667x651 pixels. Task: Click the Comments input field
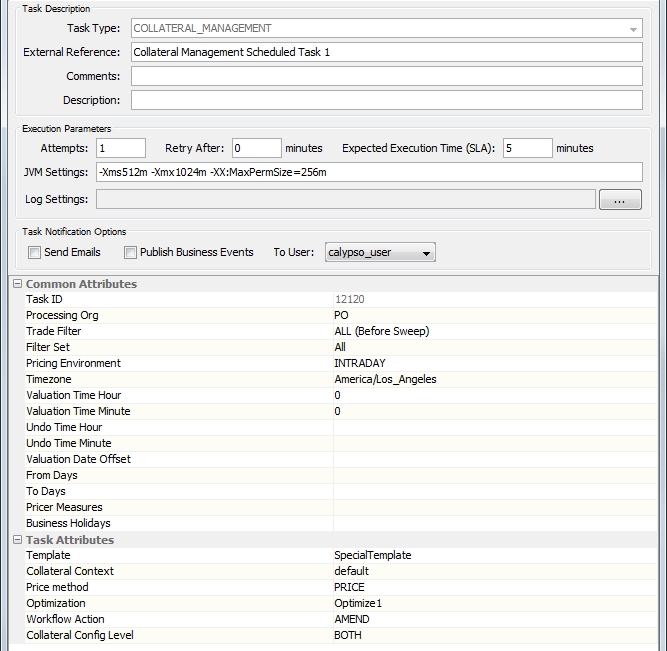point(386,76)
